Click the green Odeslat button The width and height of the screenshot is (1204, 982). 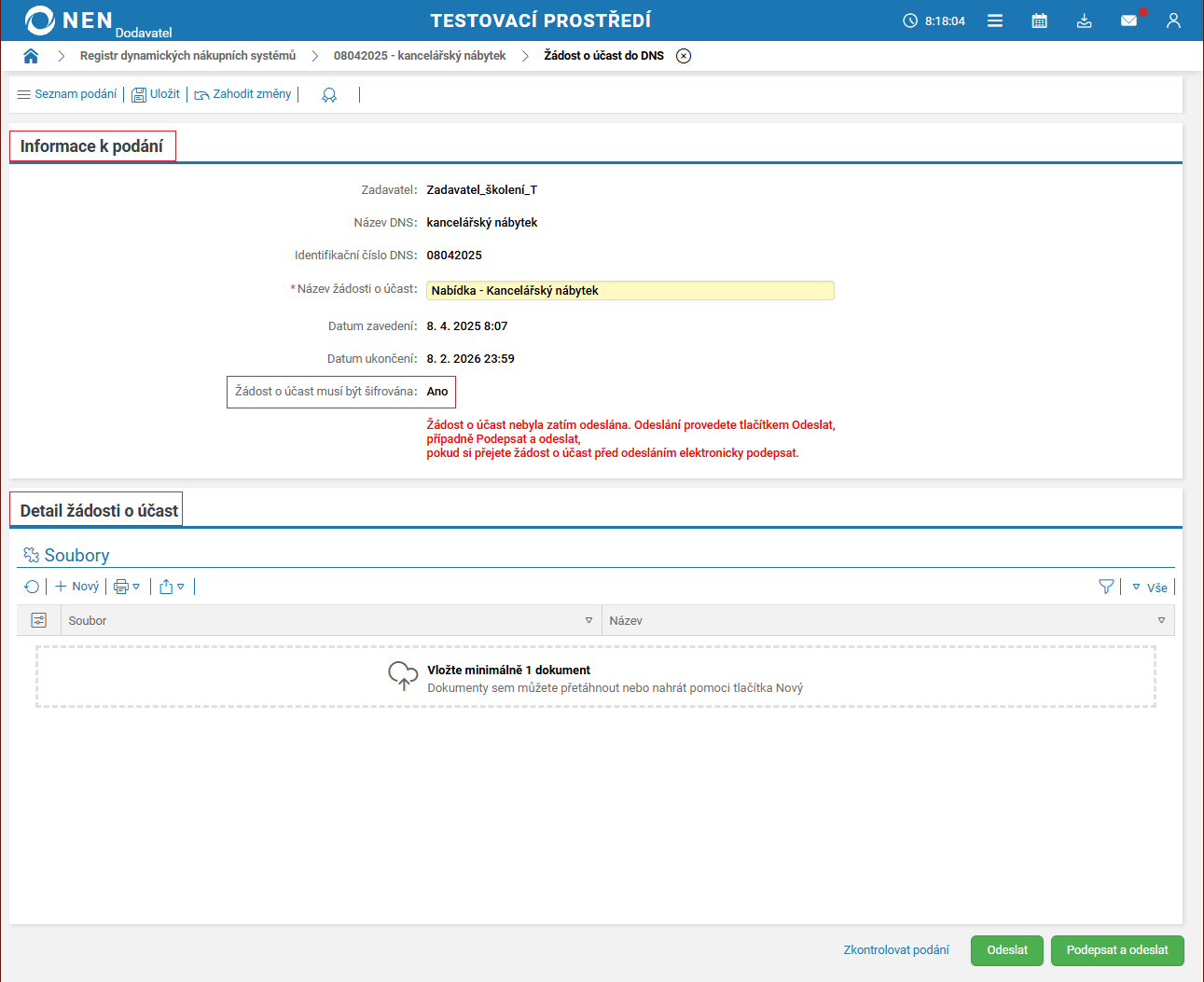pyautogui.click(x=1007, y=950)
